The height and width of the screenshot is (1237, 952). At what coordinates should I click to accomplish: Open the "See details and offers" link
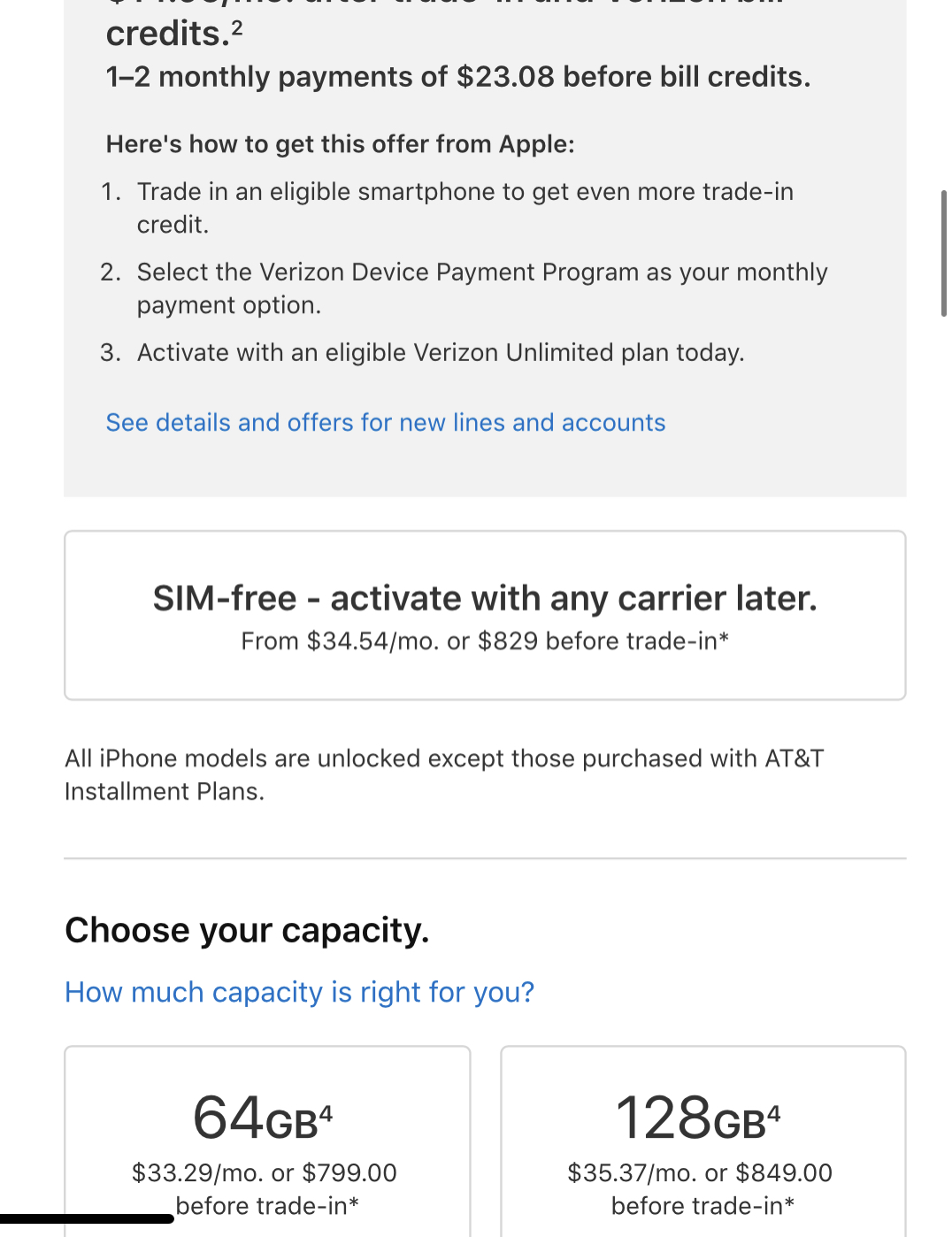click(385, 422)
